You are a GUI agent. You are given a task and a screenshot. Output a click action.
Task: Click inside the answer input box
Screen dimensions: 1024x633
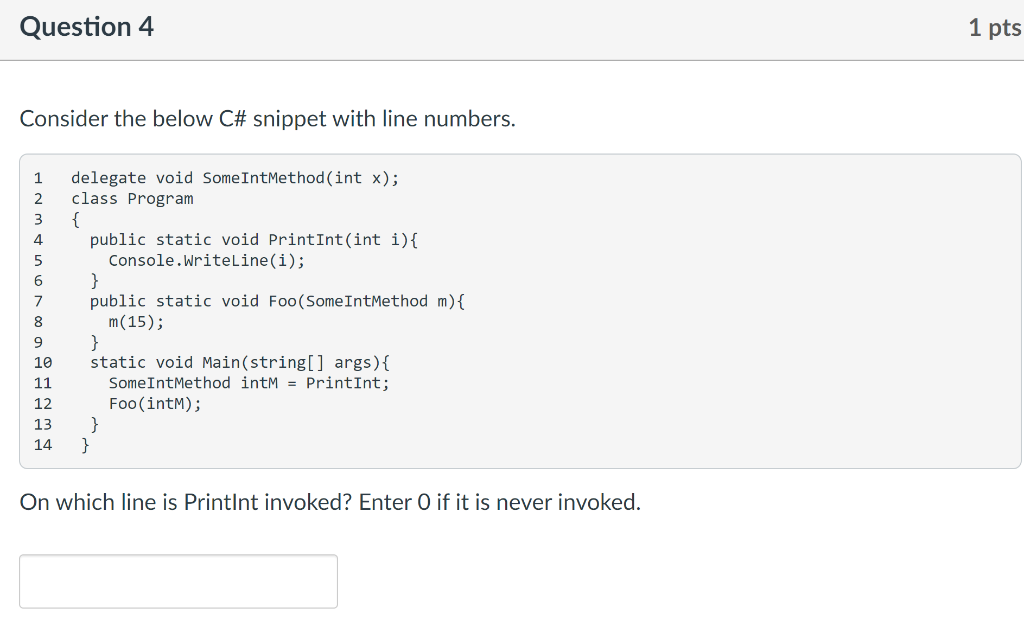click(178, 580)
